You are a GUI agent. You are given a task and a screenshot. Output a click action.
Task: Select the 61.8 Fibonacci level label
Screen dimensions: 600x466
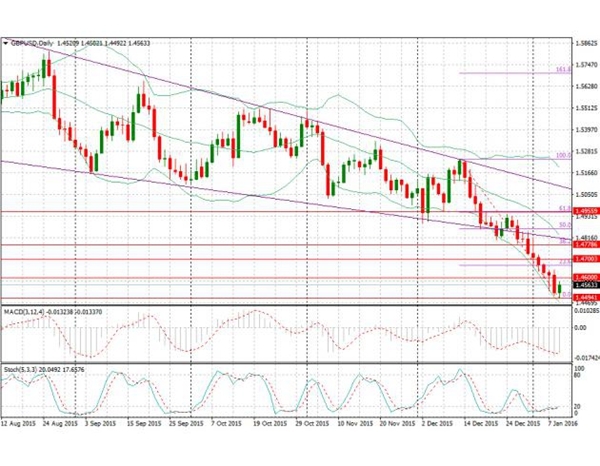tap(564, 208)
